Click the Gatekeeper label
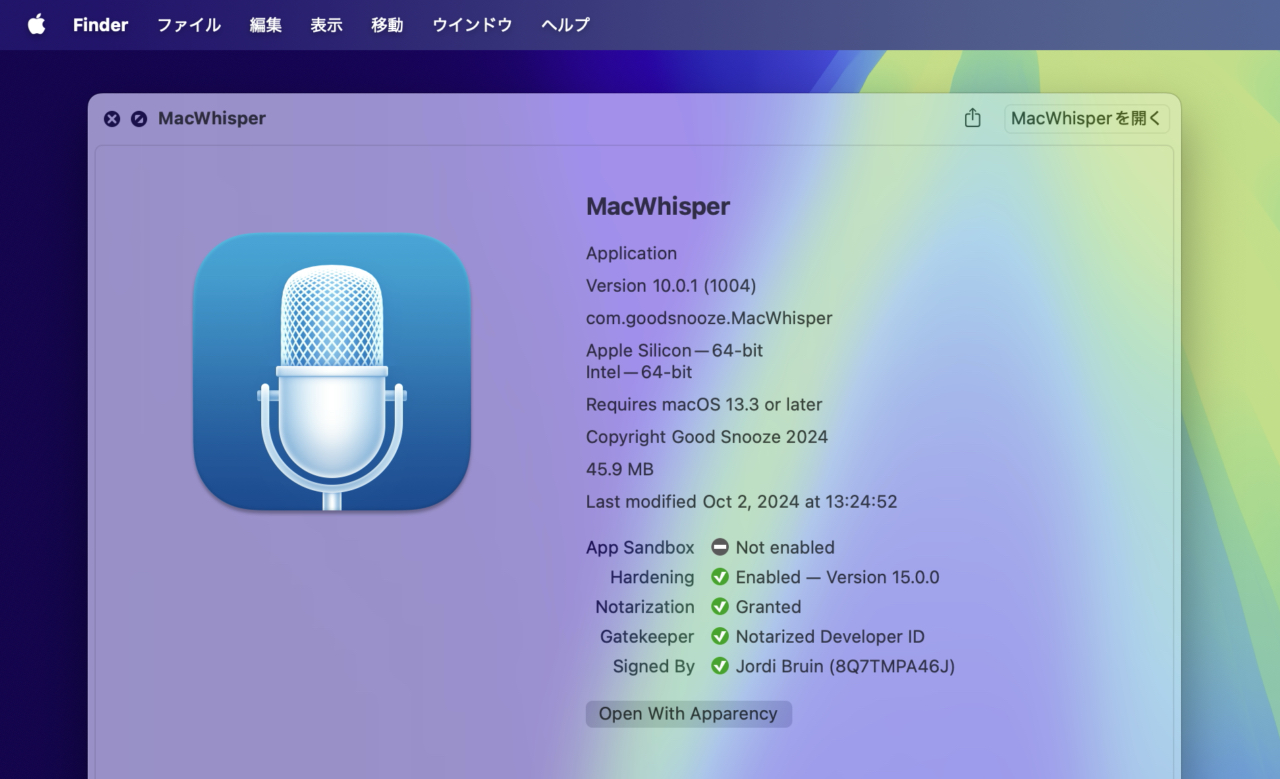 coord(647,637)
